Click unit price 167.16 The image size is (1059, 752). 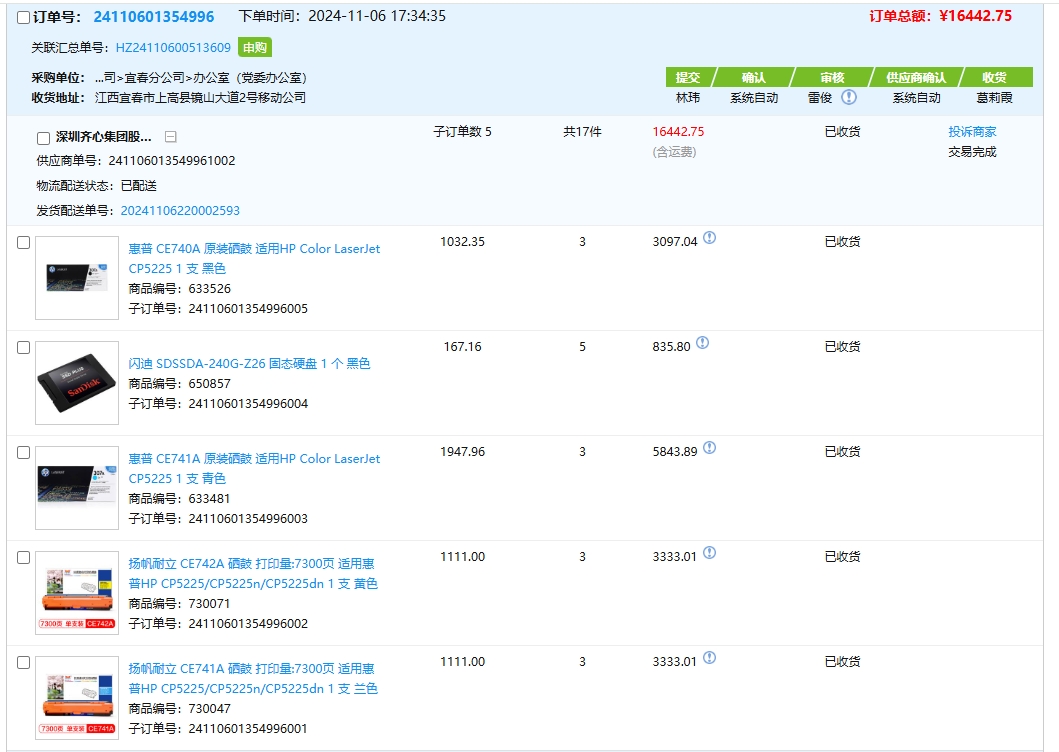[x=463, y=347]
